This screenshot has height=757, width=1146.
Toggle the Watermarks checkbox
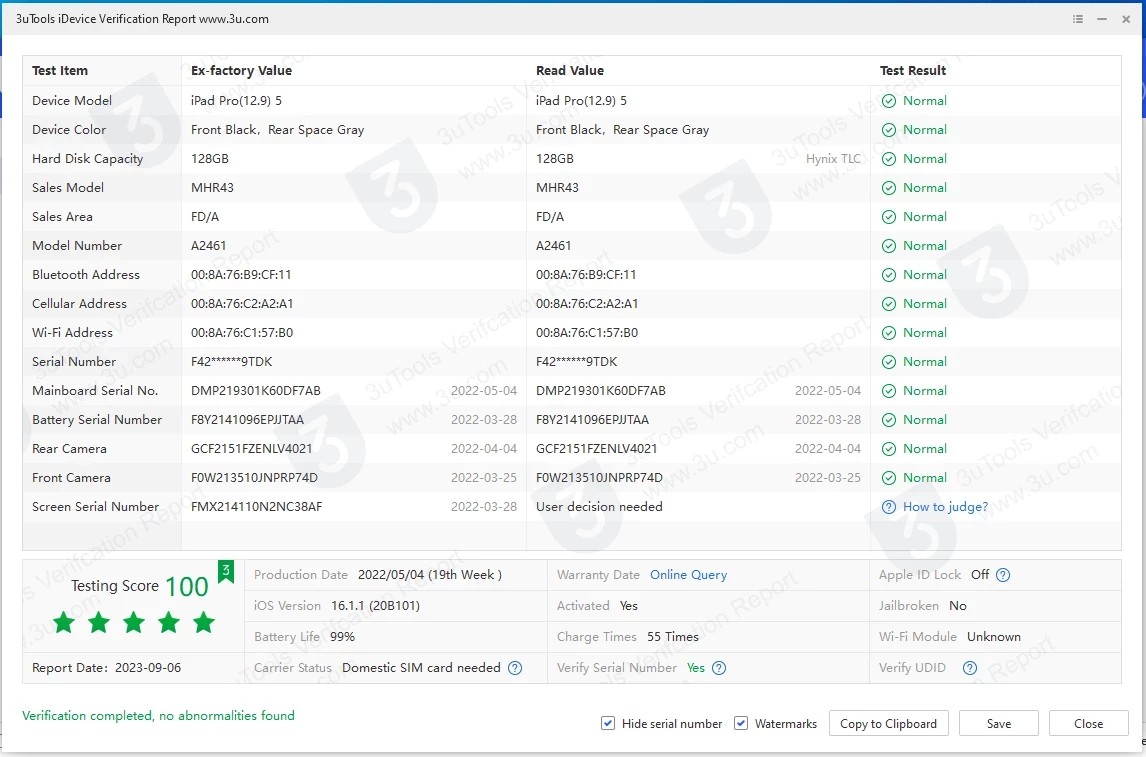[740, 723]
